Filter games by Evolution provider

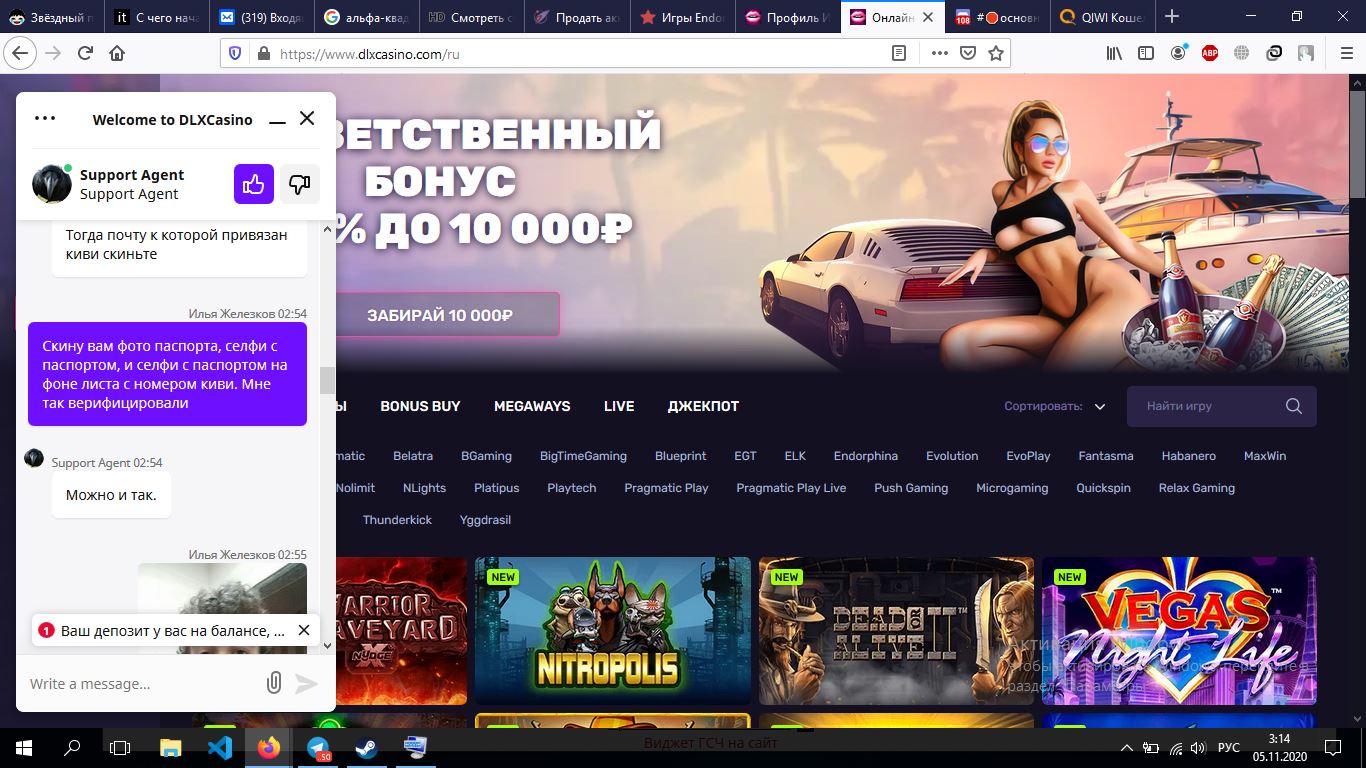[x=952, y=456]
